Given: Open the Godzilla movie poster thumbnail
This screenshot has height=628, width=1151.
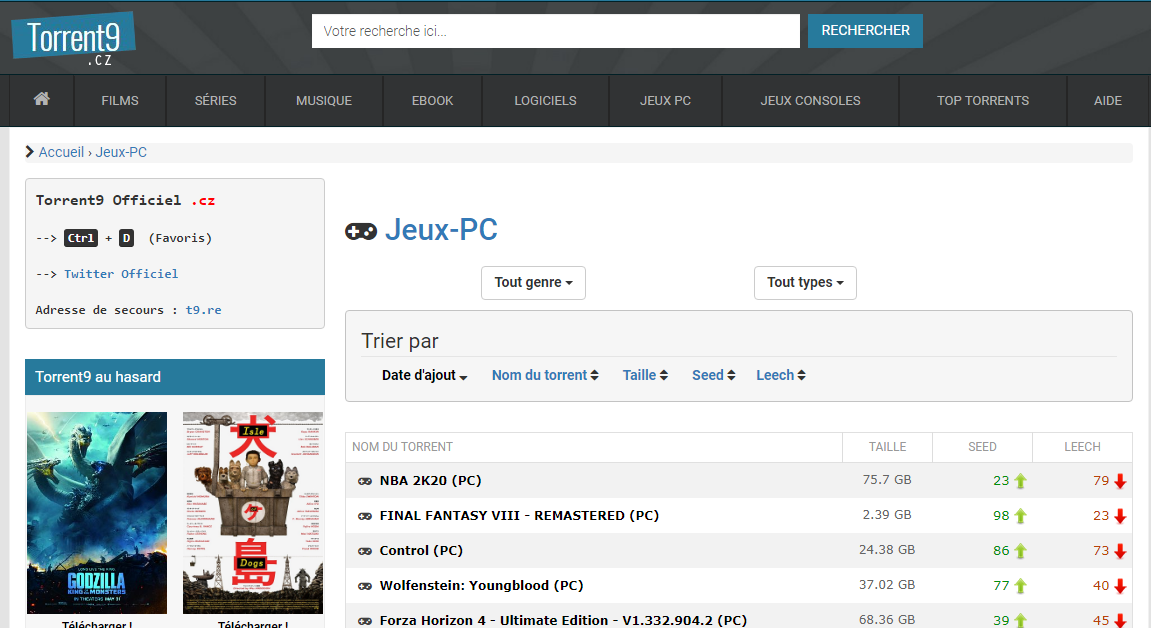Looking at the screenshot, I should click(x=97, y=512).
